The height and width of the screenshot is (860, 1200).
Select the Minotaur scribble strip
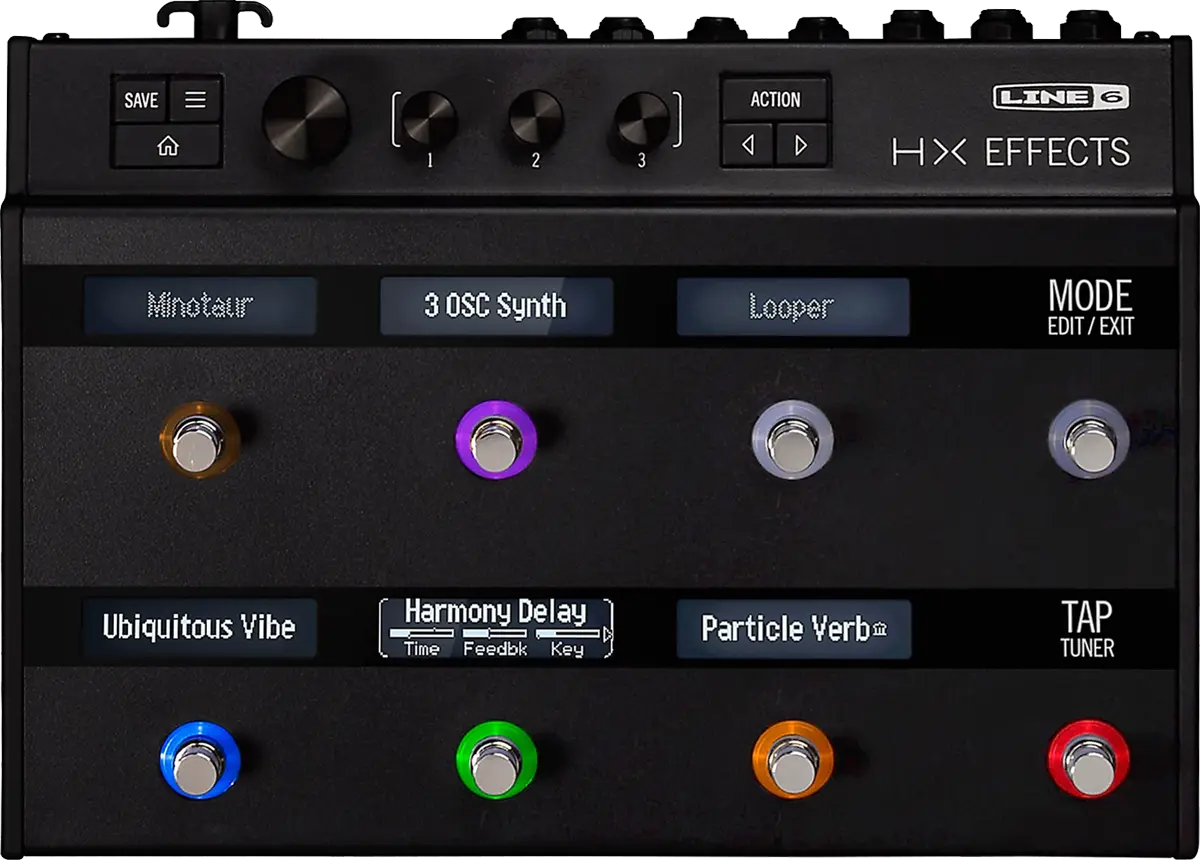click(x=200, y=306)
